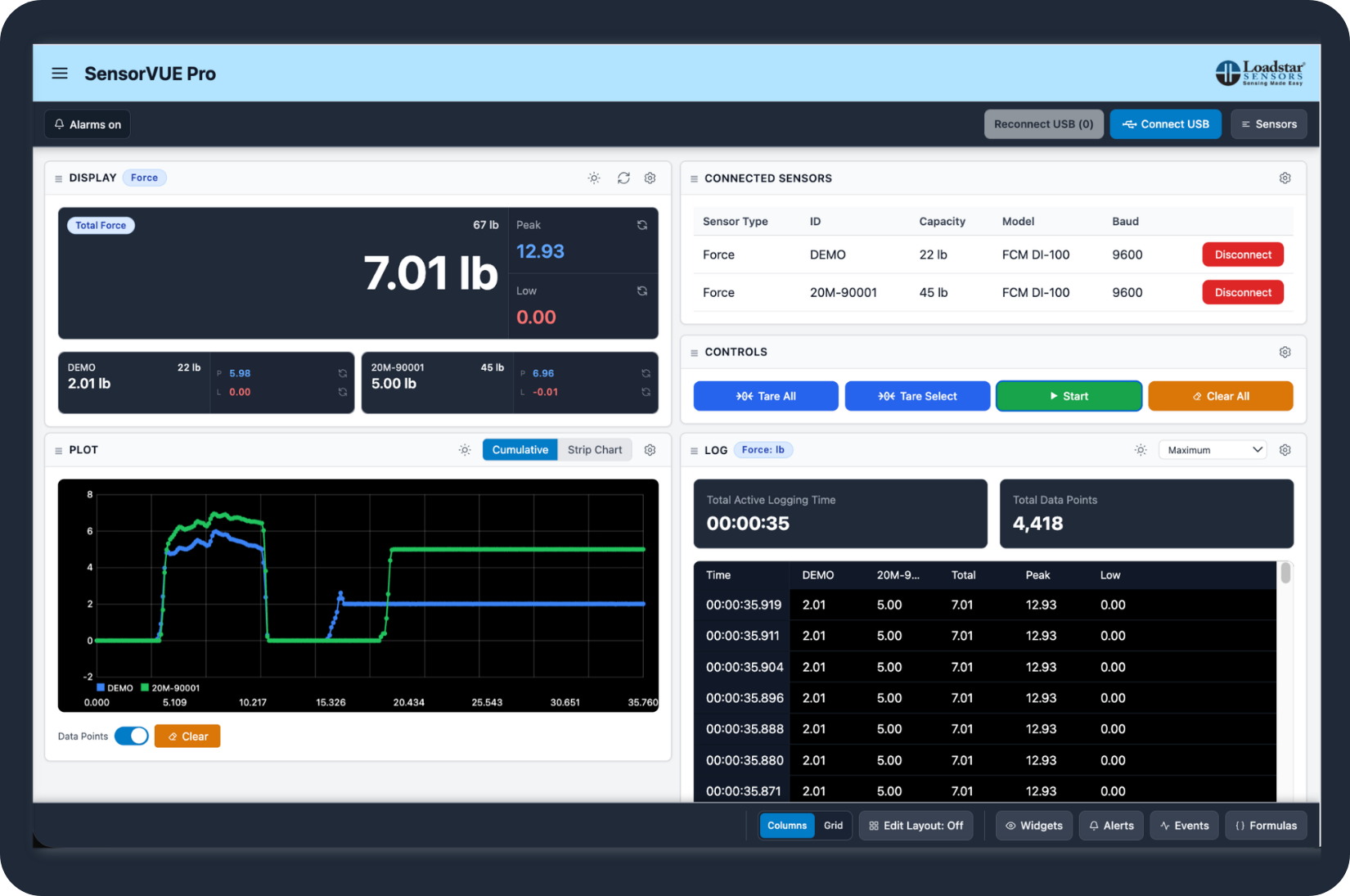Click the orange Clear All button
This screenshot has width=1350, height=896.
(1221, 396)
